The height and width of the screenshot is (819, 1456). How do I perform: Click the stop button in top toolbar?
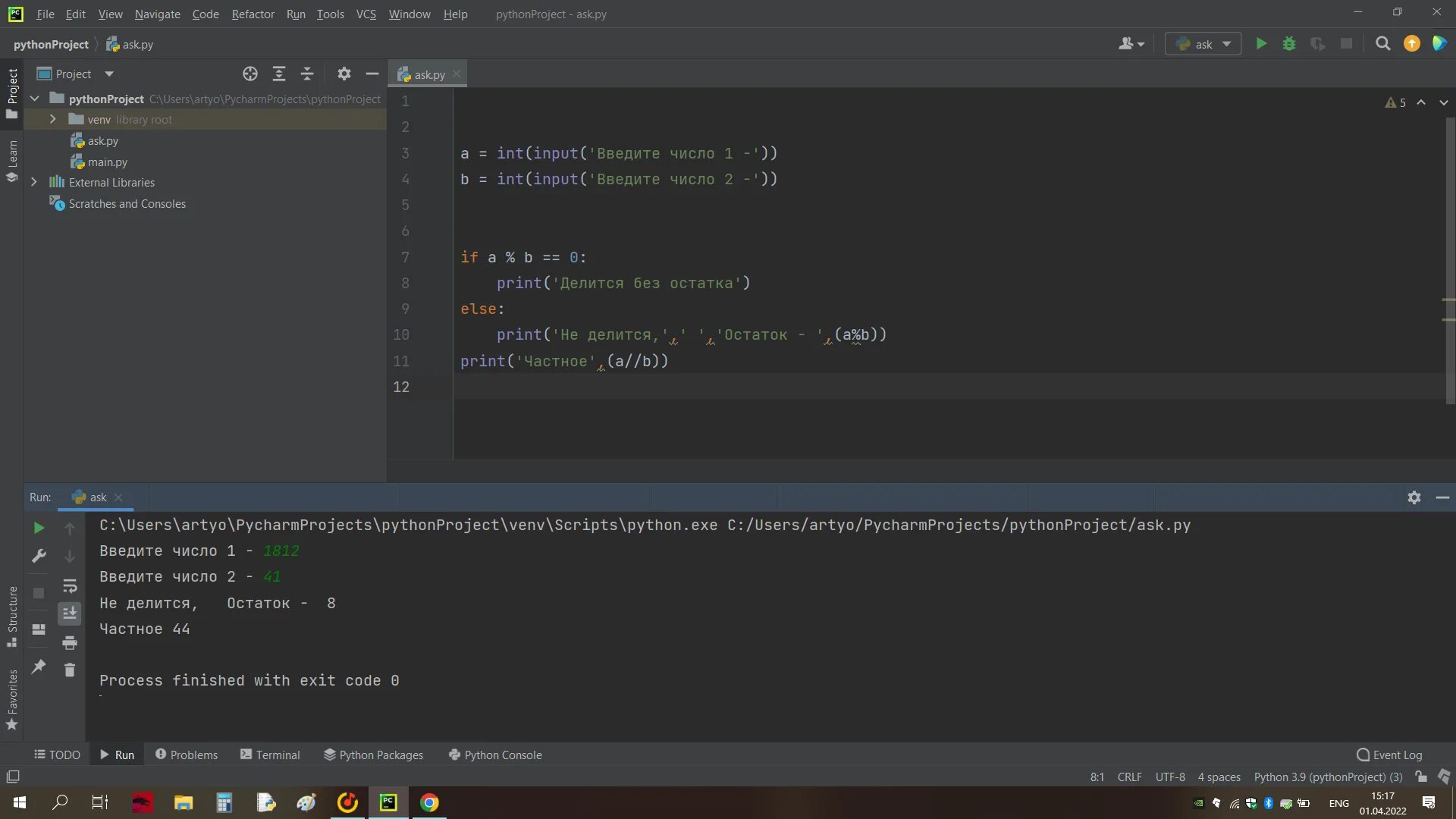point(1347,44)
